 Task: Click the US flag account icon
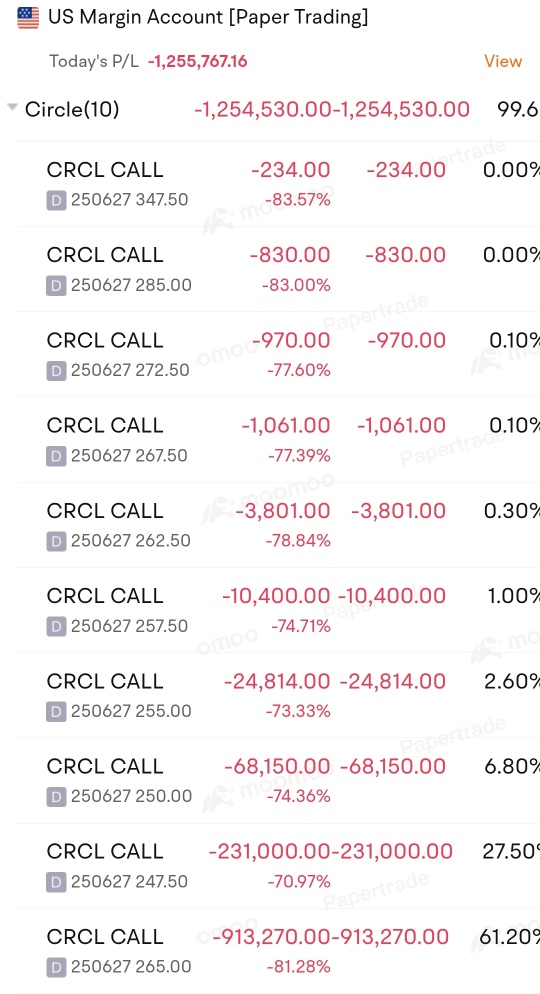(x=28, y=18)
